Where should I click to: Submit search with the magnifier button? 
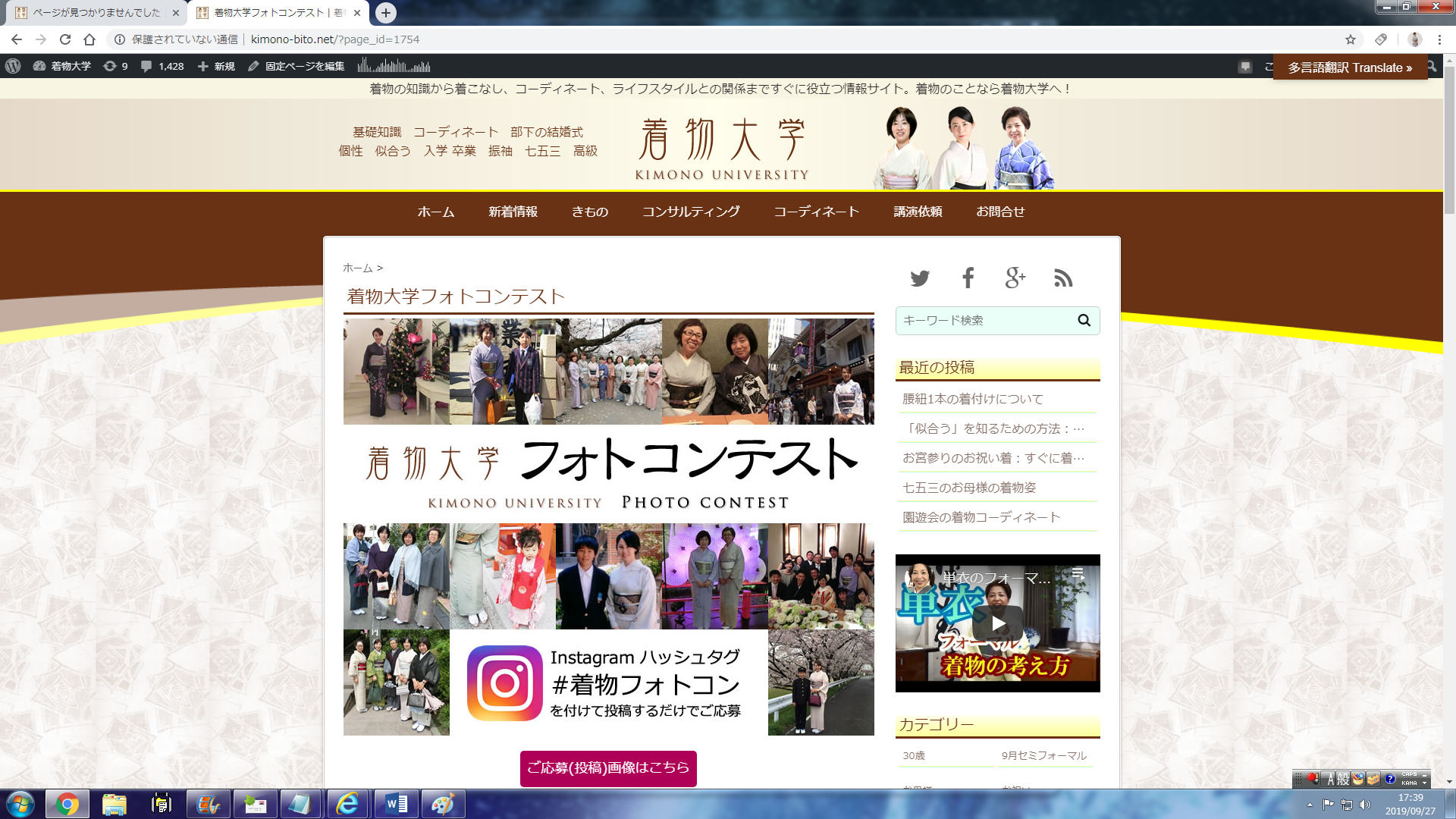click(x=1084, y=320)
